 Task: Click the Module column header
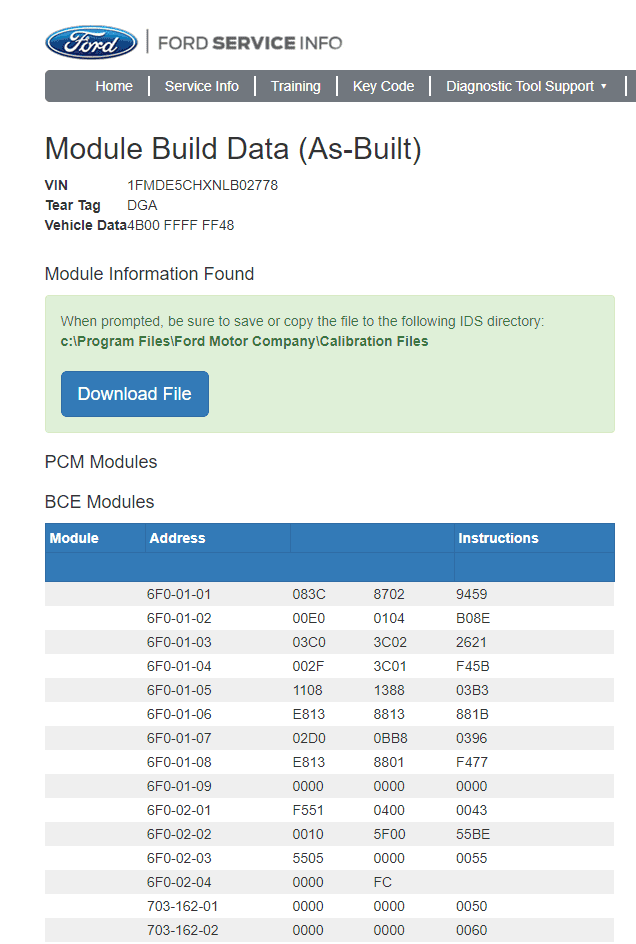(74, 538)
